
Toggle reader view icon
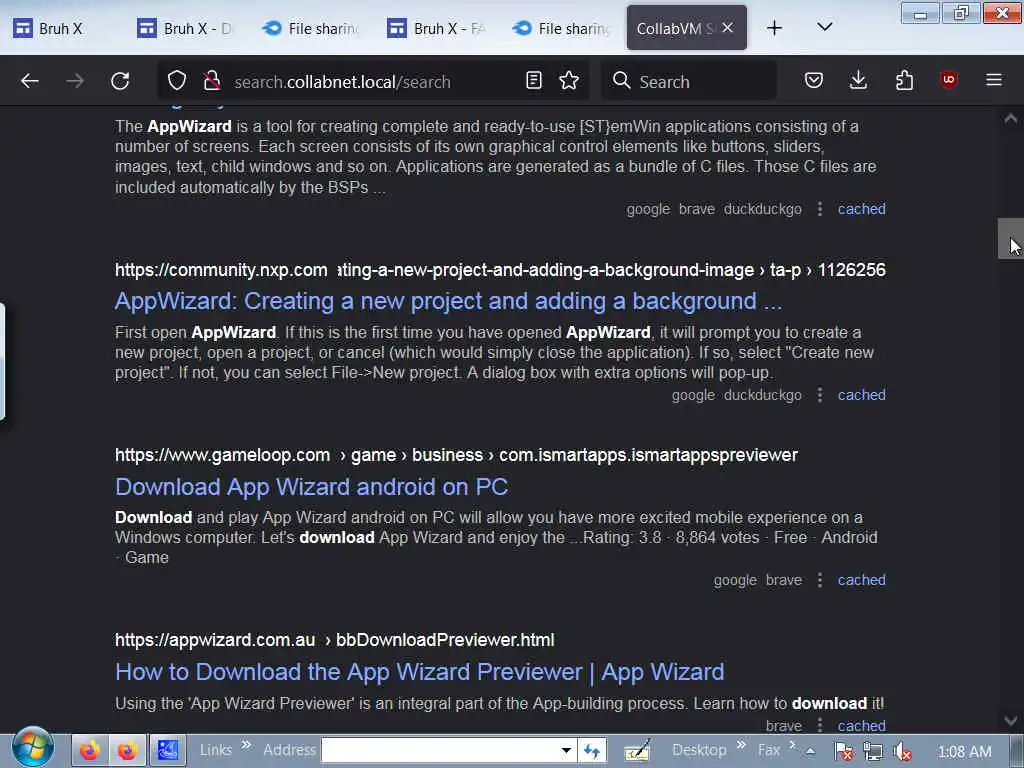(534, 80)
